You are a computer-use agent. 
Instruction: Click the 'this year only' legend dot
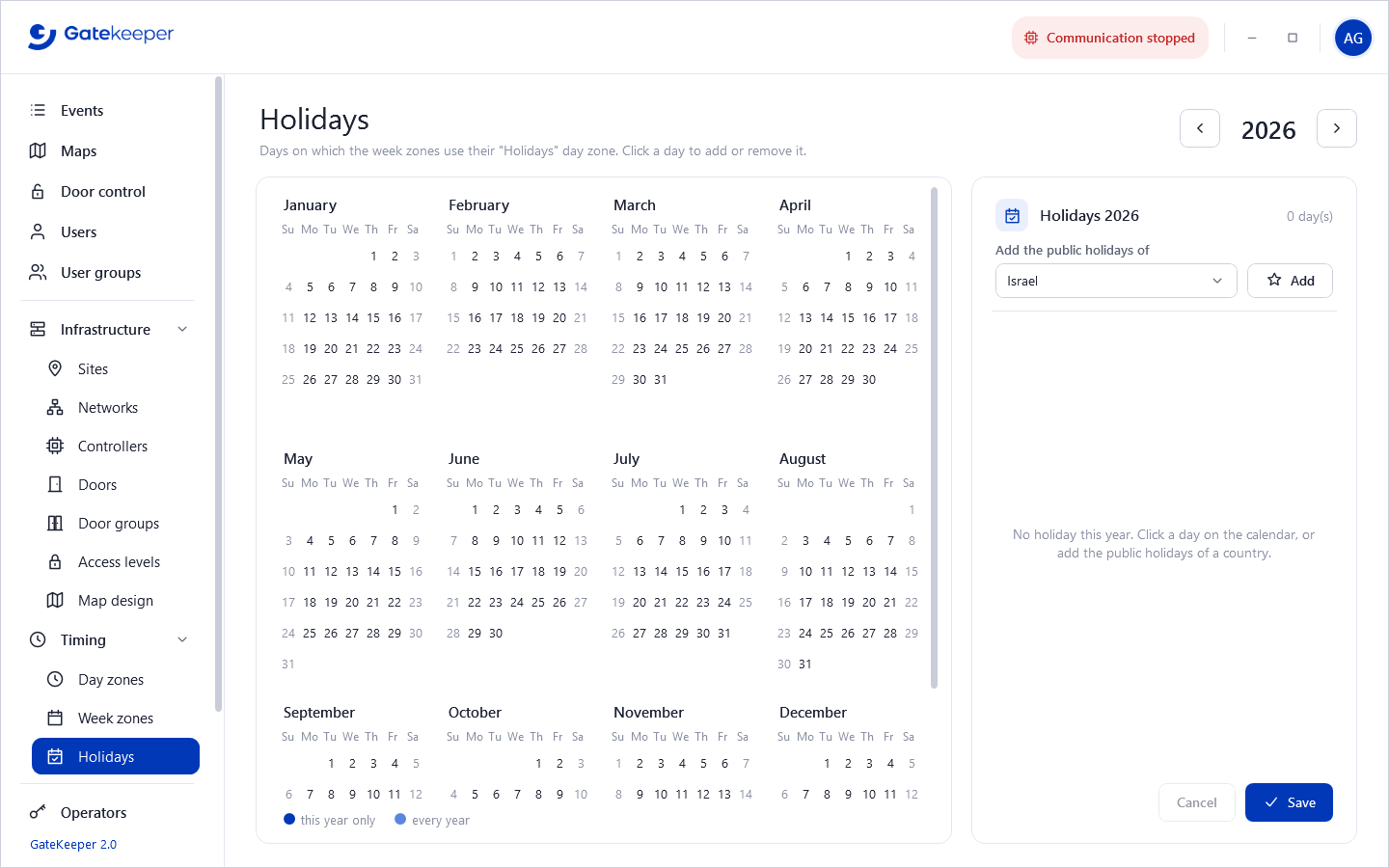coord(289,819)
